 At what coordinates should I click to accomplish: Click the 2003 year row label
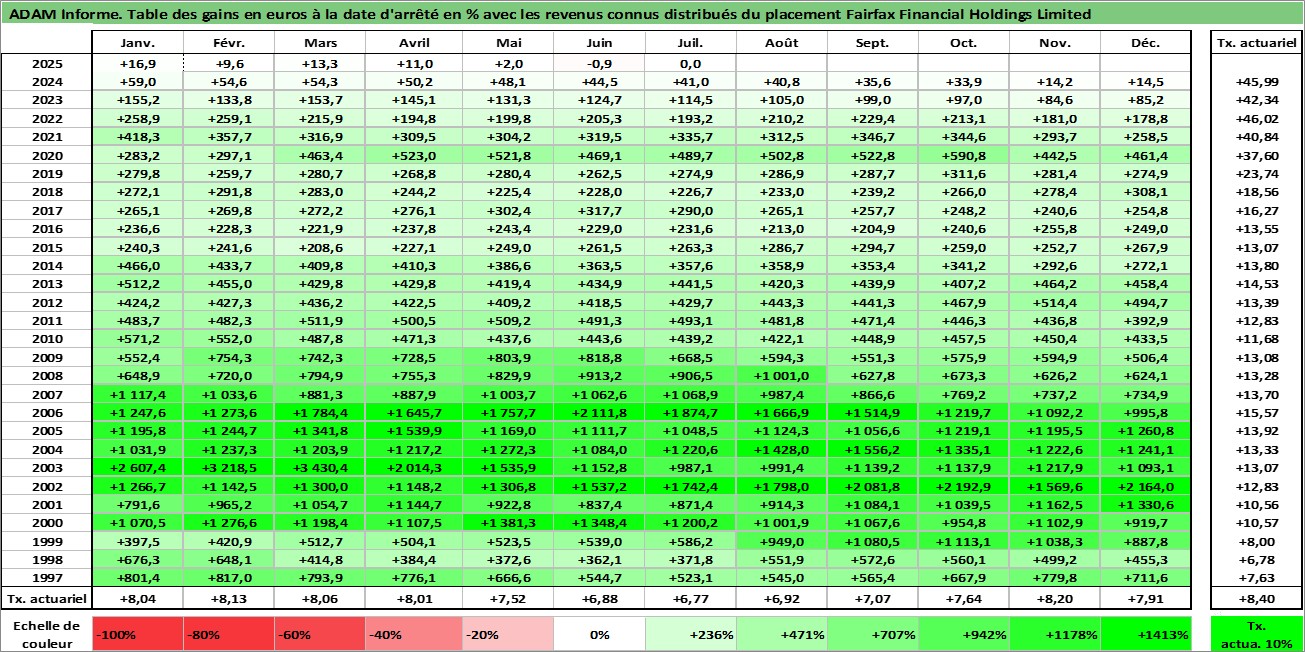(46, 467)
